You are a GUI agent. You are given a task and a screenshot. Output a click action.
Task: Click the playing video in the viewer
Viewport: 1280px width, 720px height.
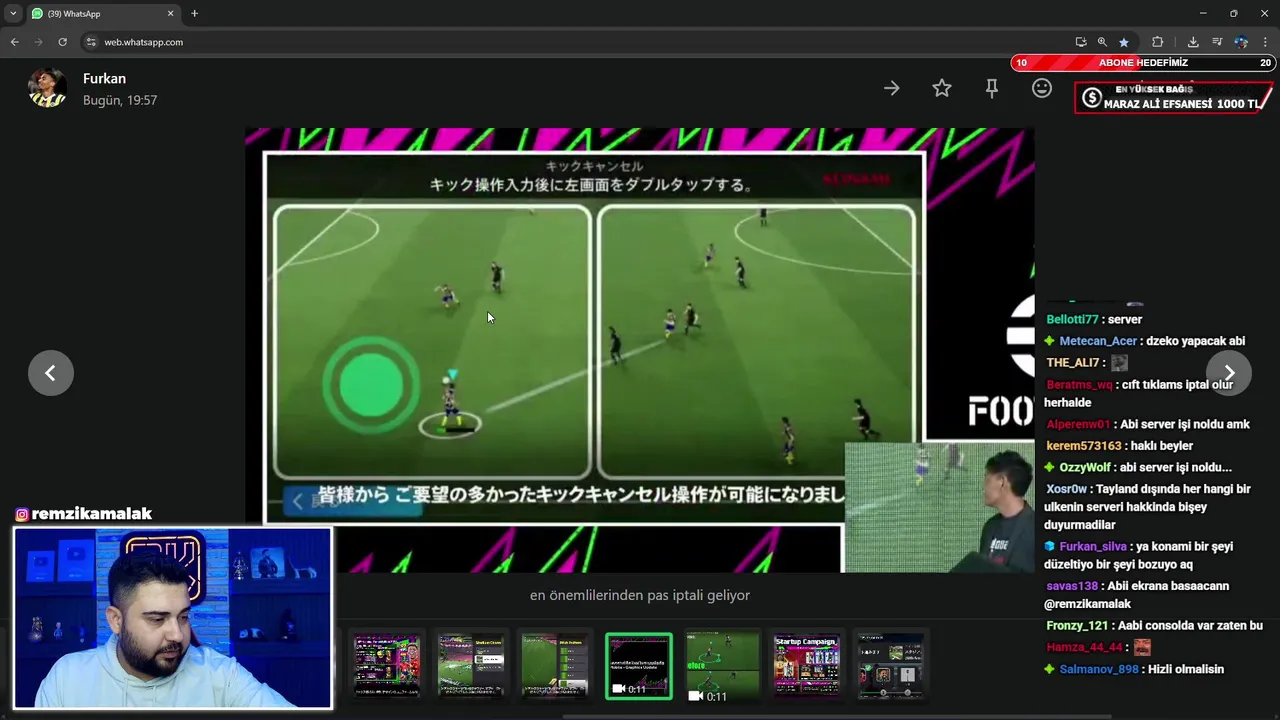640,350
